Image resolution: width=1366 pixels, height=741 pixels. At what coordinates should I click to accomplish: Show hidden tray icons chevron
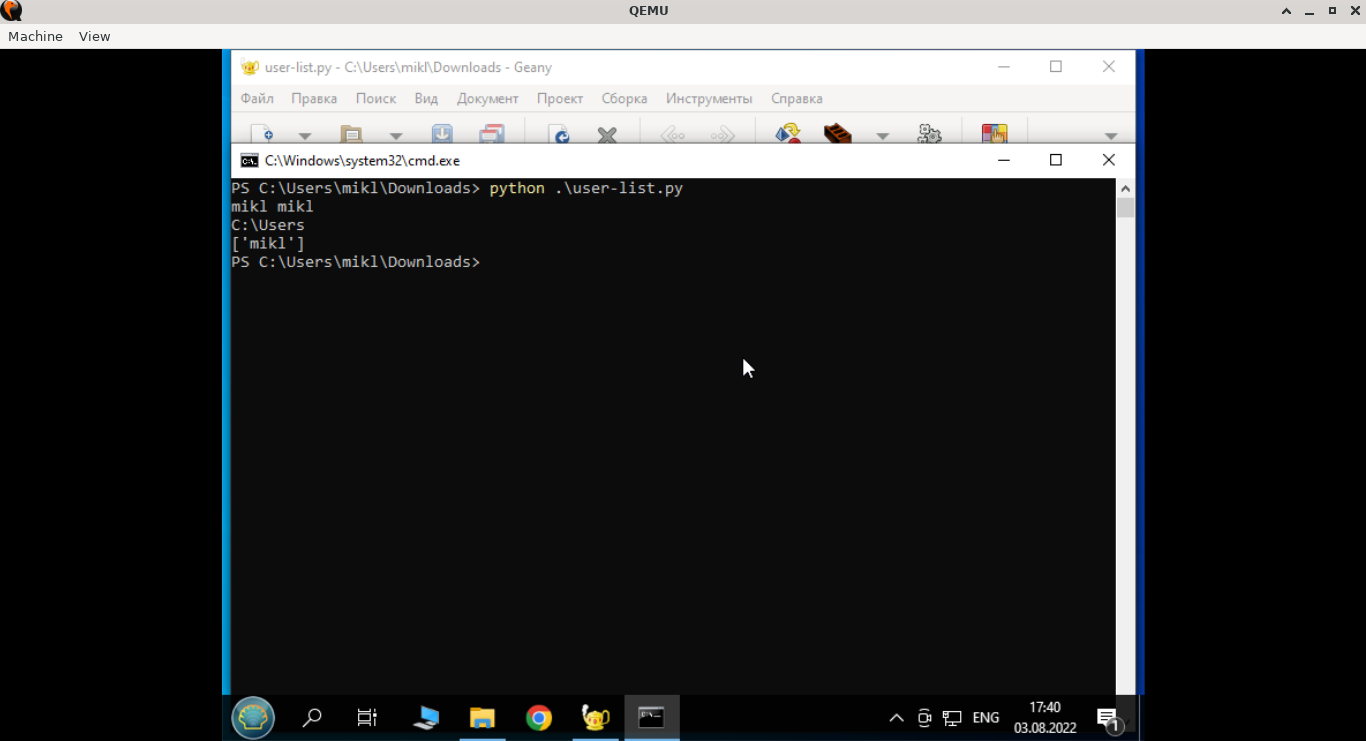pyautogui.click(x=896, y=718)
